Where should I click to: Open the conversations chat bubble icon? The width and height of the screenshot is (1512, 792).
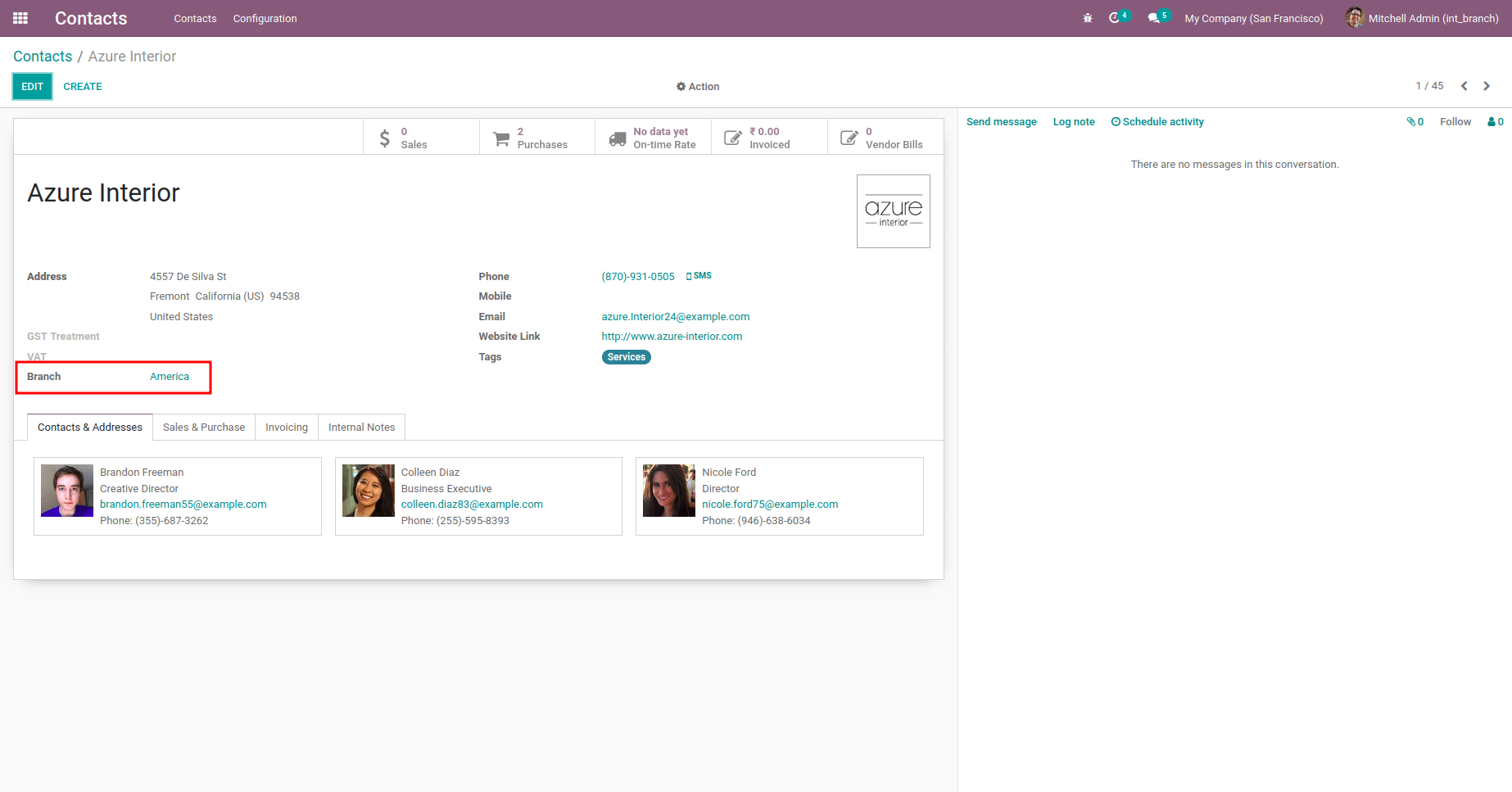click(1154, 18)
